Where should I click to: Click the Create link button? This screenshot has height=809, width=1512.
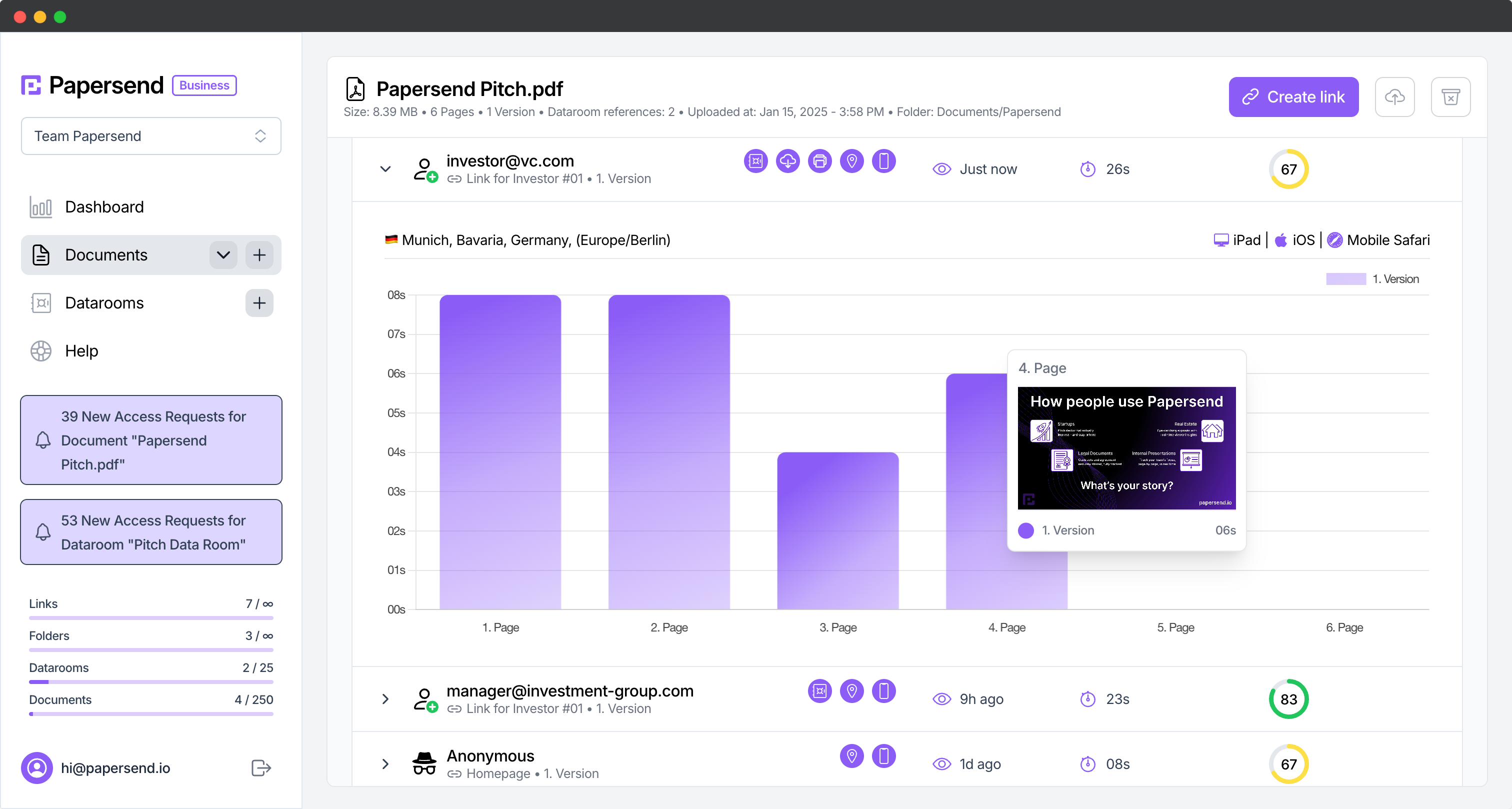1293,96
